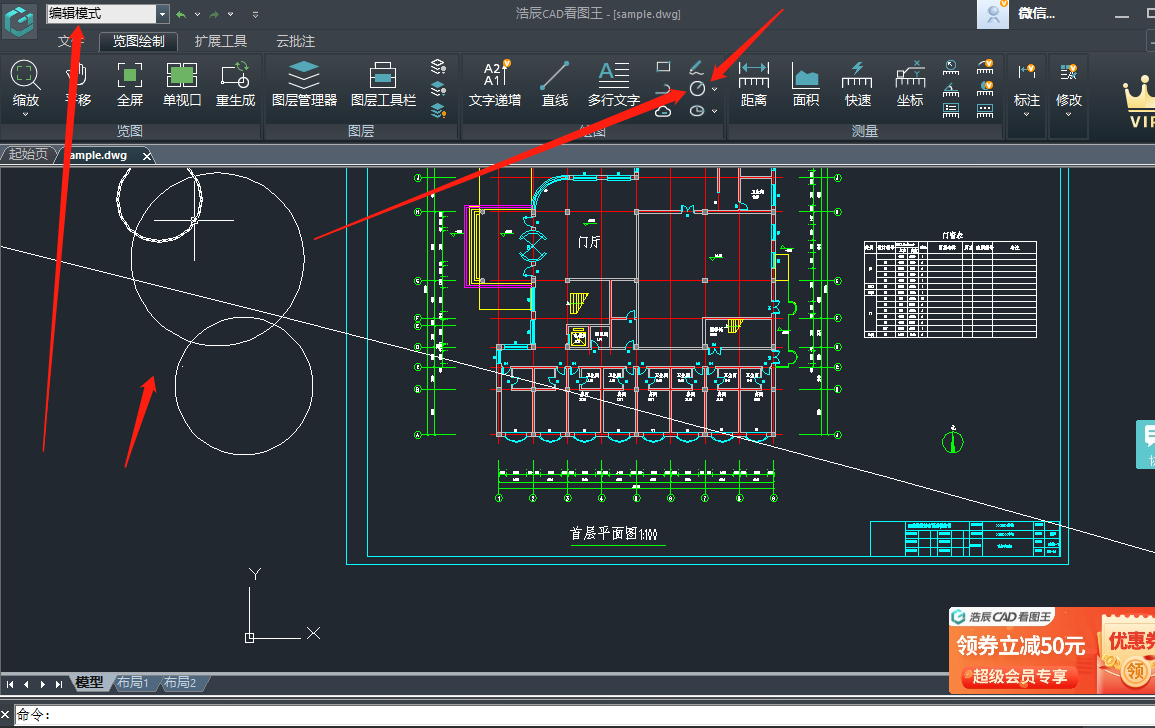The width and height of the screenshot is (1155, 728).
Task: Expand the ellipse tool options arrow
Action: coord(715,112)
